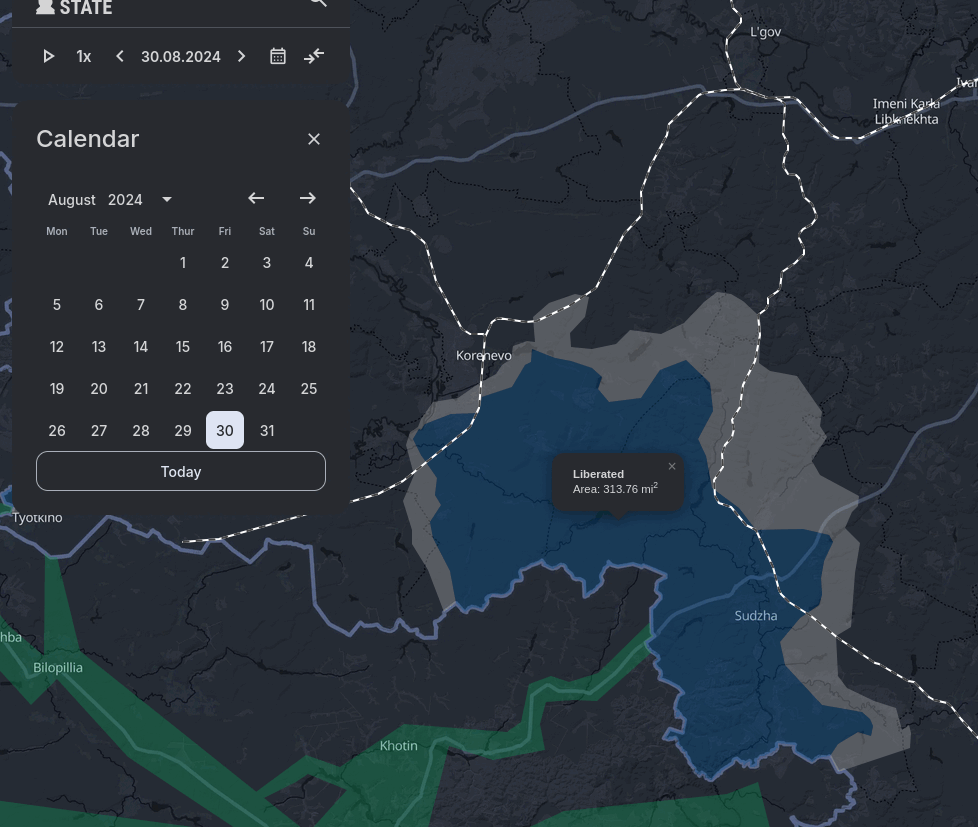
Task: Select August 23 in calendar
Action: click(x=225, y=389)
